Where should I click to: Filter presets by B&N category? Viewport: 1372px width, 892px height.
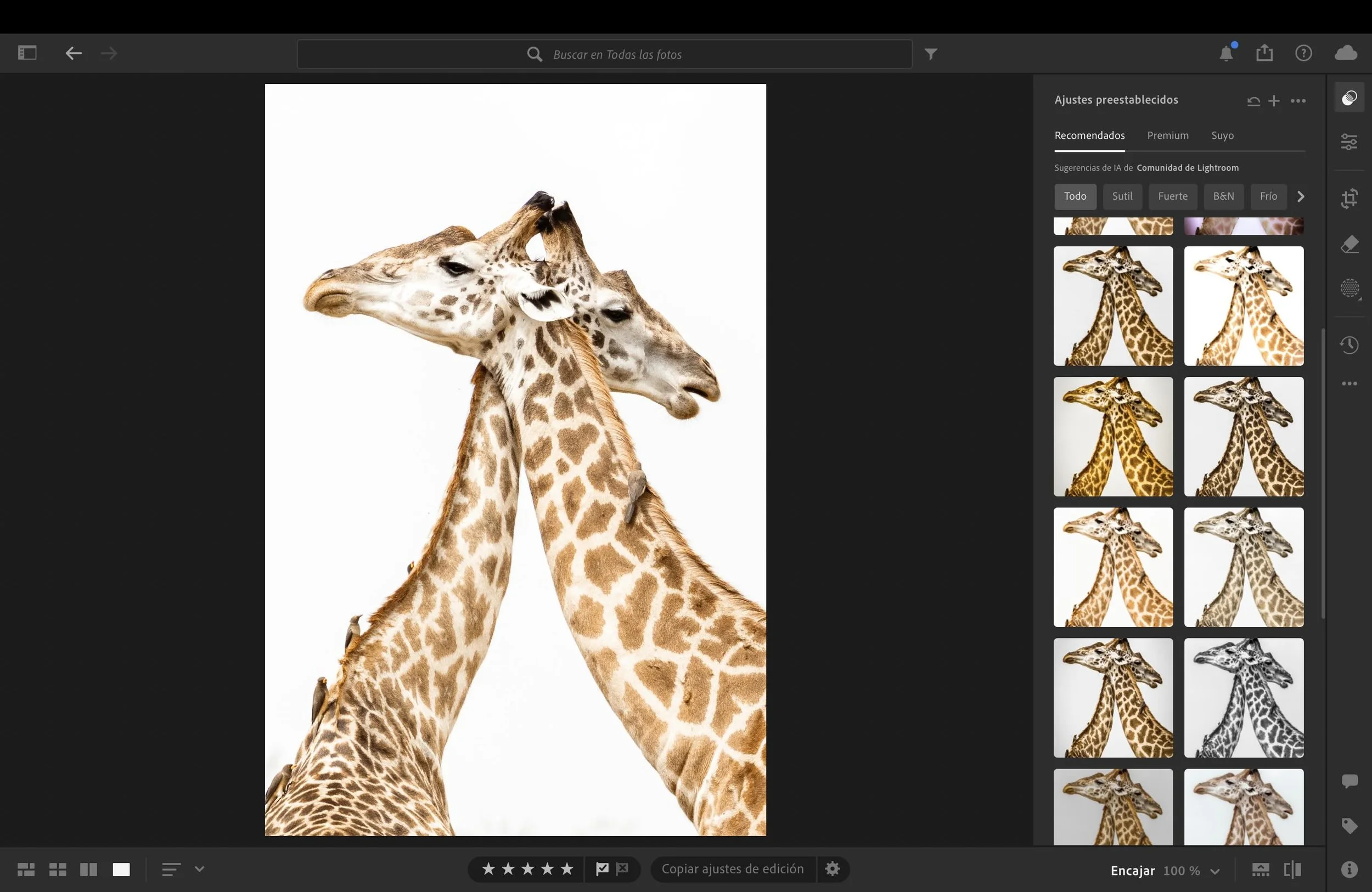coord(1223,196)
